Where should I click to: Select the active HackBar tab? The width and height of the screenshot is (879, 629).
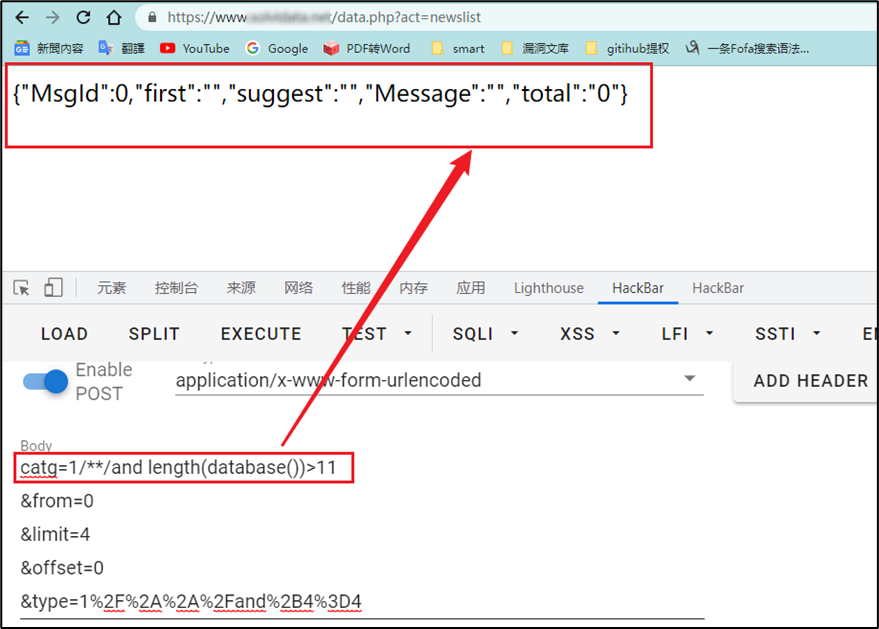tap(638, 288)
